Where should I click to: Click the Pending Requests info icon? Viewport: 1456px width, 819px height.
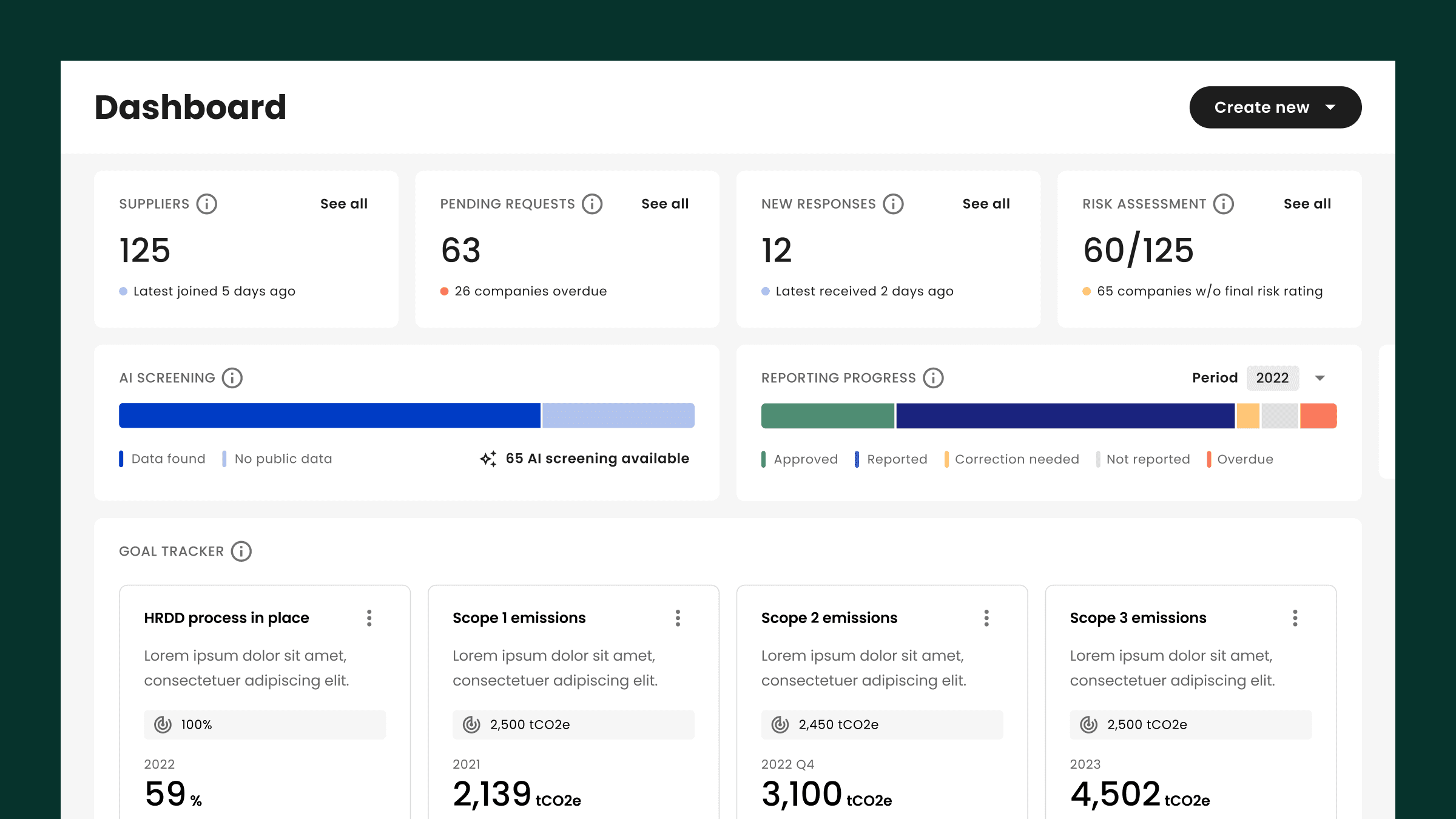[x=592, y=204]
